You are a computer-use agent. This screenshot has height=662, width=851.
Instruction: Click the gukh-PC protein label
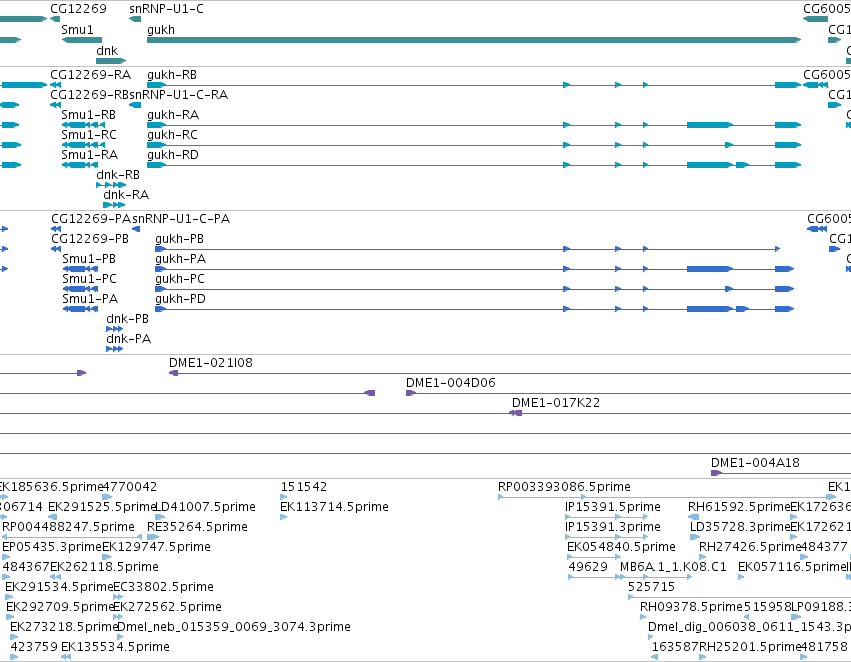[180, 279]
